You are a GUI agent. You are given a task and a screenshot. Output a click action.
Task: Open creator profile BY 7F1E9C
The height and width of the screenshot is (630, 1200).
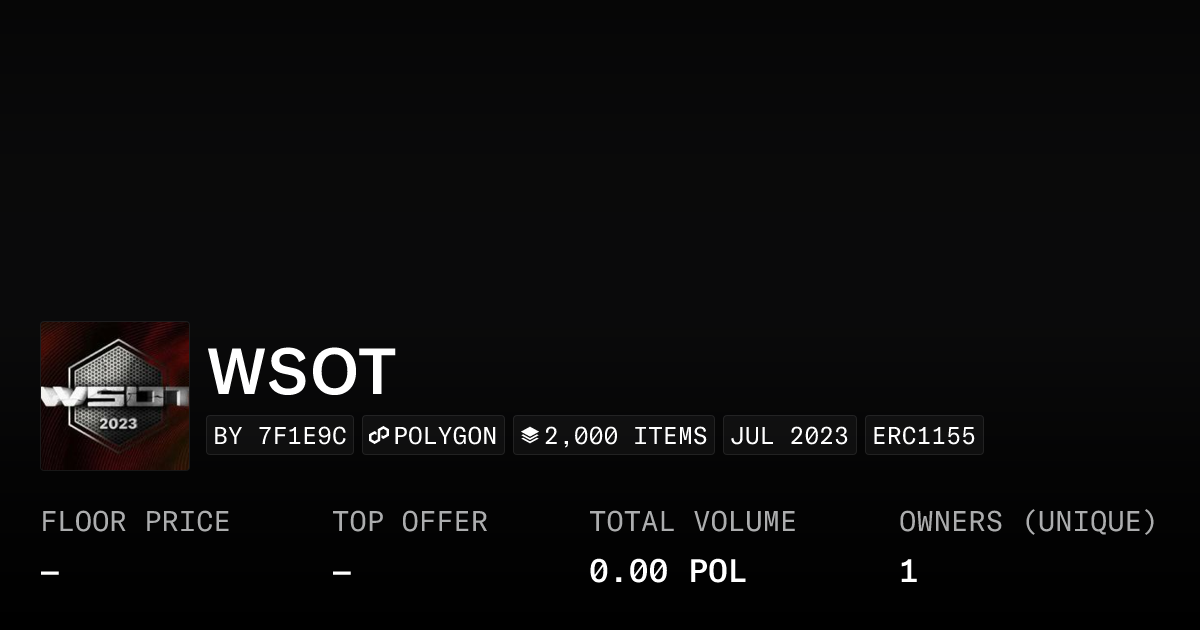[280, 436]
